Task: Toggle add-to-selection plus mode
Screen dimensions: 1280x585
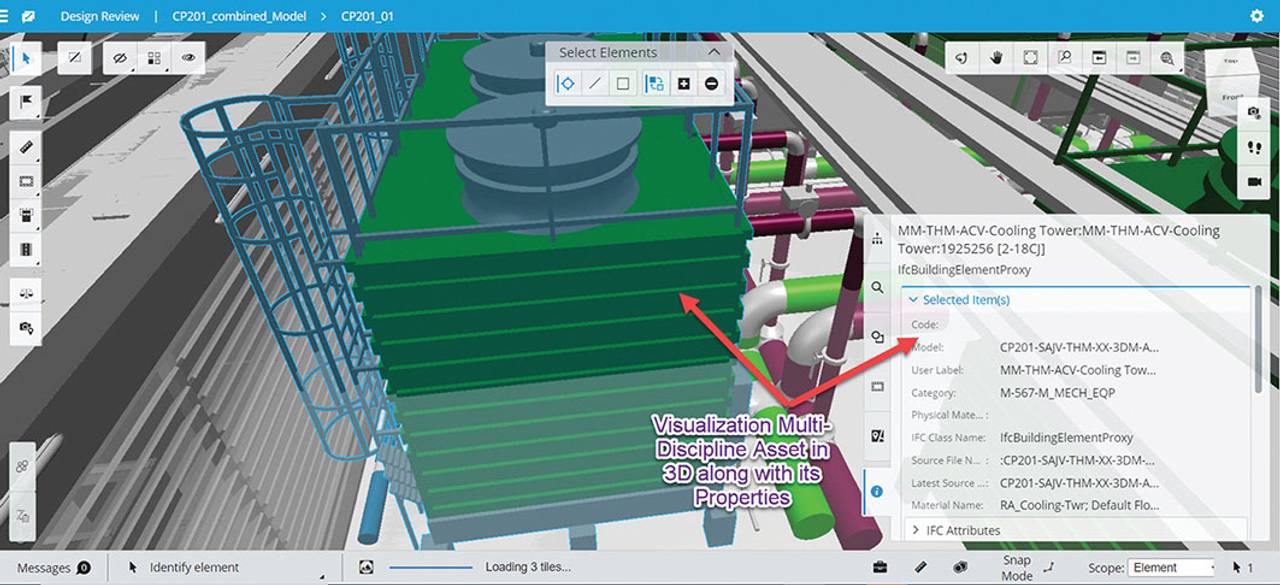Action: point(684,84)
